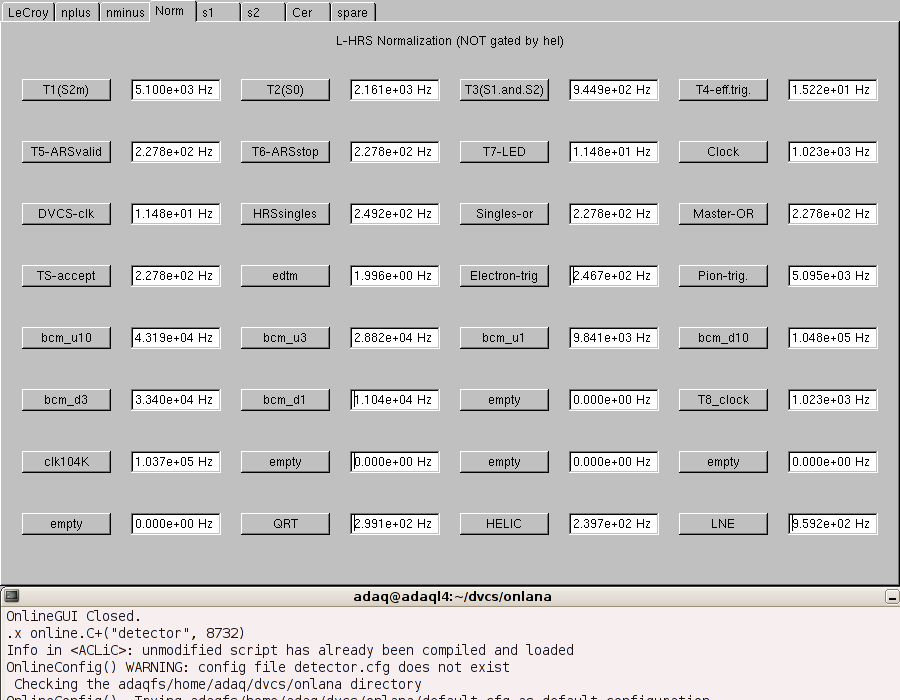The width and height of the screenshot is (900, 700).
Task: Click the T2(S0) rate field 2.161e+03 Hz
Action: [x=395, y=90]
